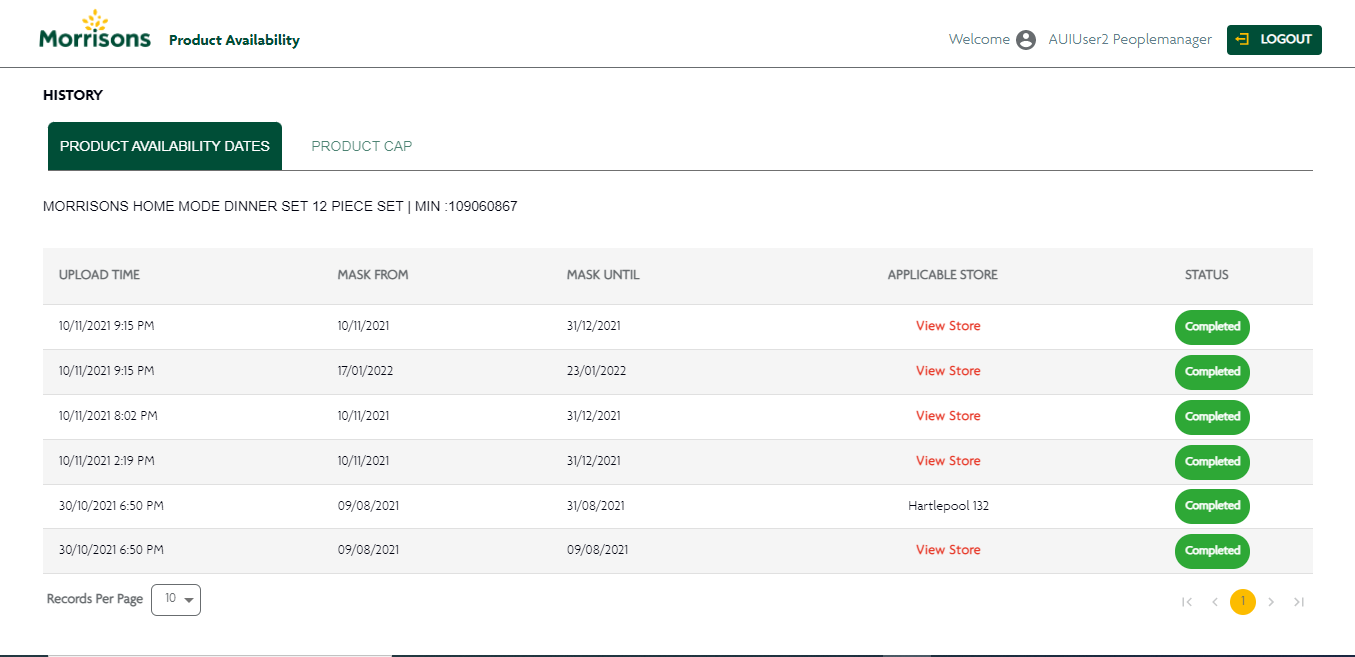Viewport: 1355px width, 657px height.
Task: Jump to last page of records
Action: 1299,602
